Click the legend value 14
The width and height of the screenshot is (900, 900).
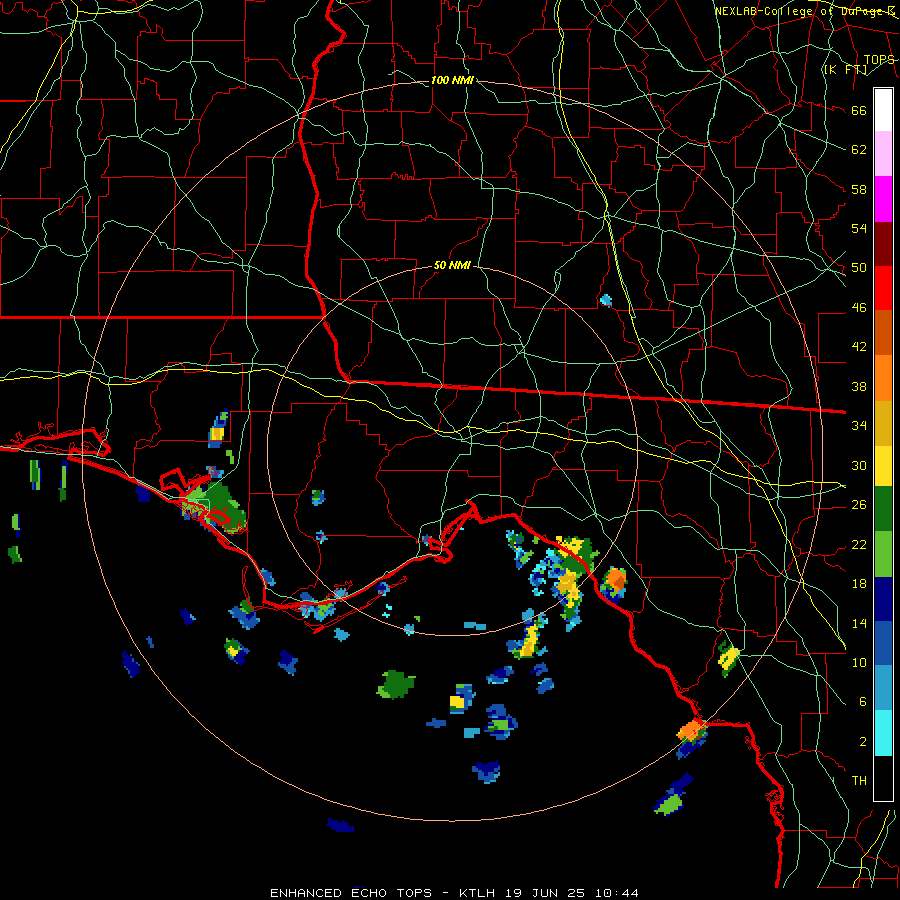[859, 623]
